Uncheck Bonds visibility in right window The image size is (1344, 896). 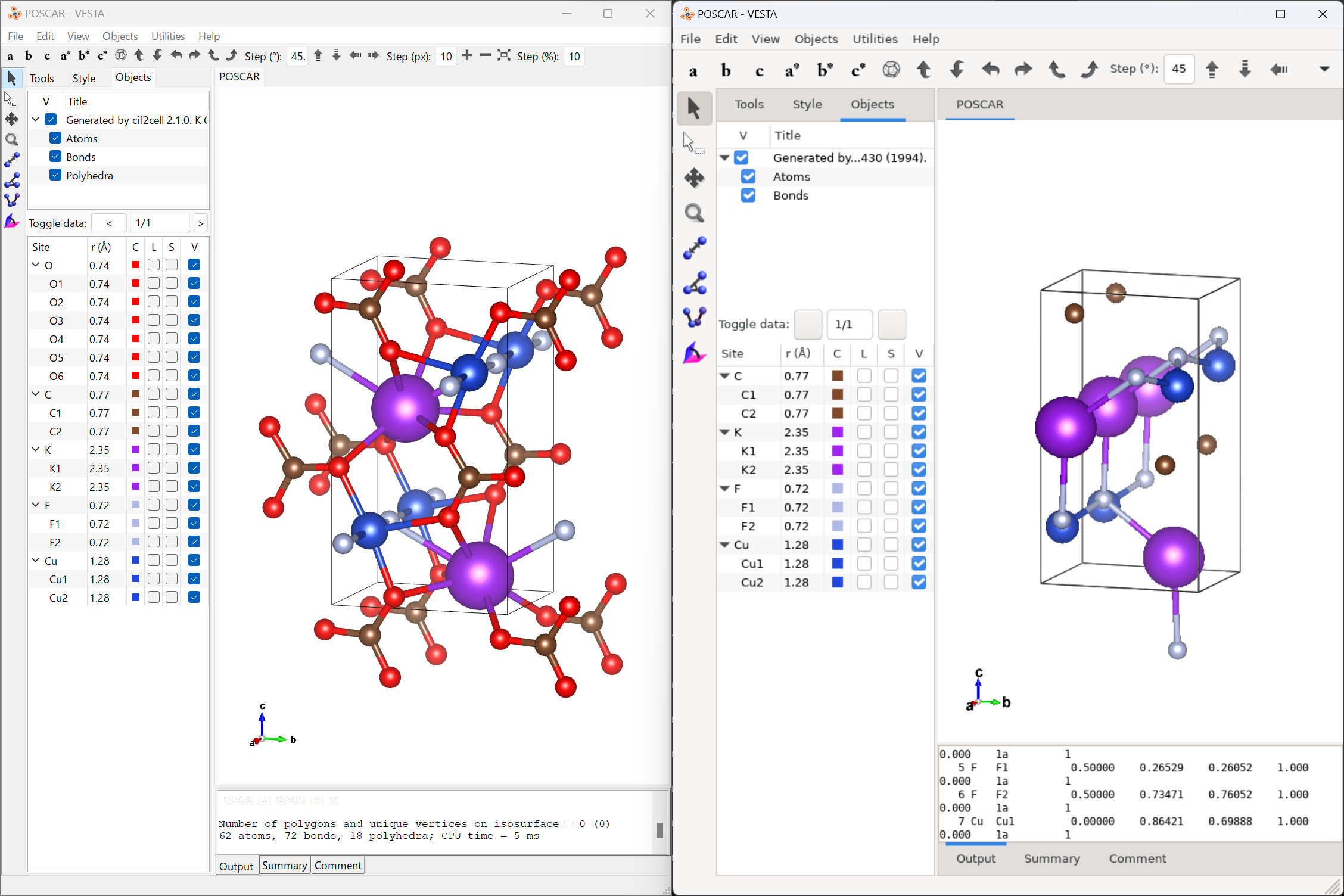[748, 195]
